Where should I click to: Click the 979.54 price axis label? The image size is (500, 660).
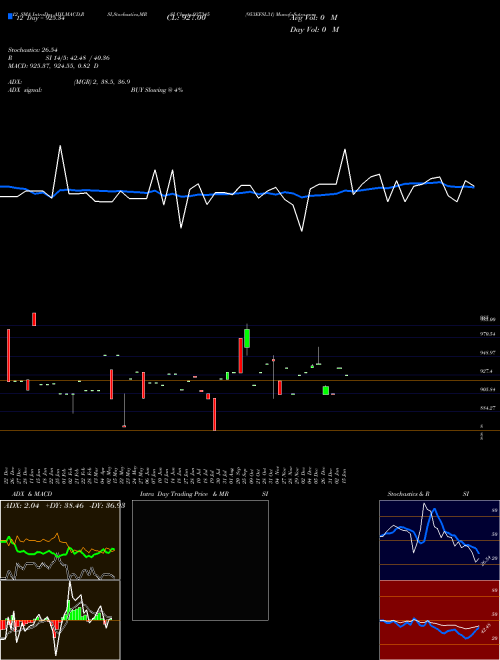(x=488, y=334)
